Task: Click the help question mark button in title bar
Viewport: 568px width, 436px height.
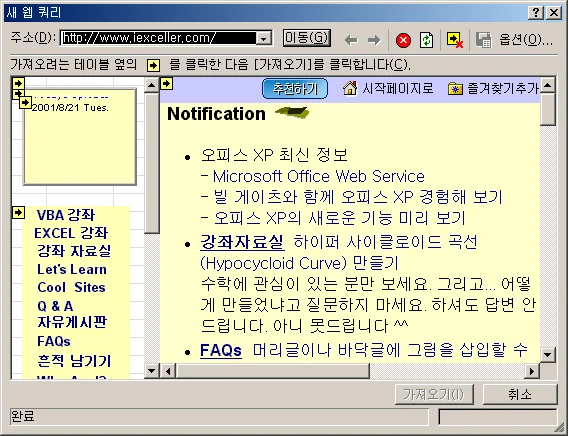Action: (536, 13)
